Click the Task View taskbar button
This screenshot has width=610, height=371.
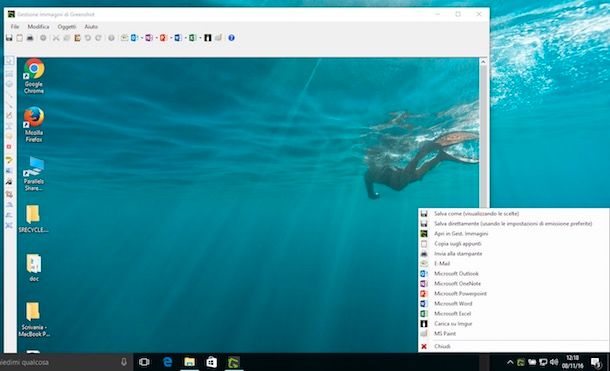point(144,362)
